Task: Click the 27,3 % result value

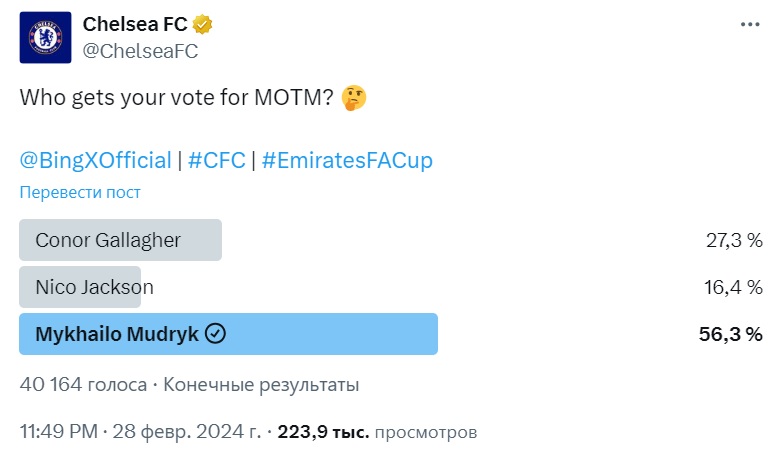Action: [734, 240]
